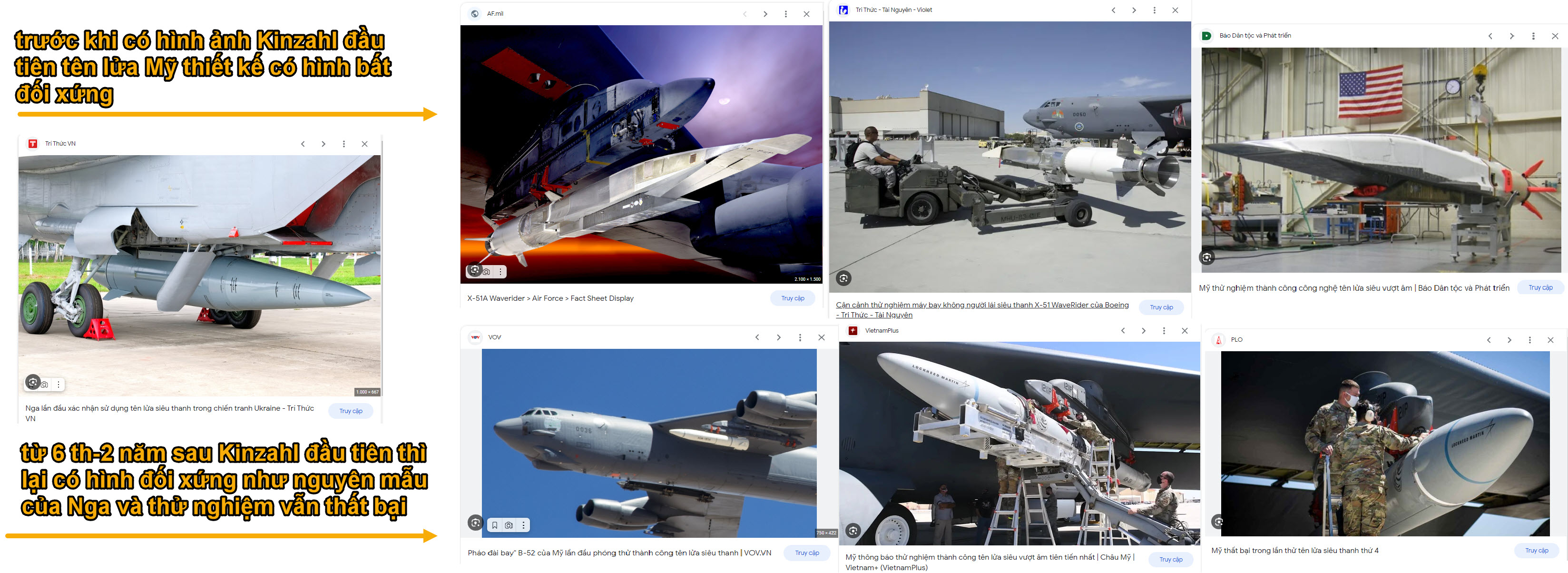
Task: Click the Google Lens icon on the VOV image
Action: pyautogui.click(x=475, y=523)
